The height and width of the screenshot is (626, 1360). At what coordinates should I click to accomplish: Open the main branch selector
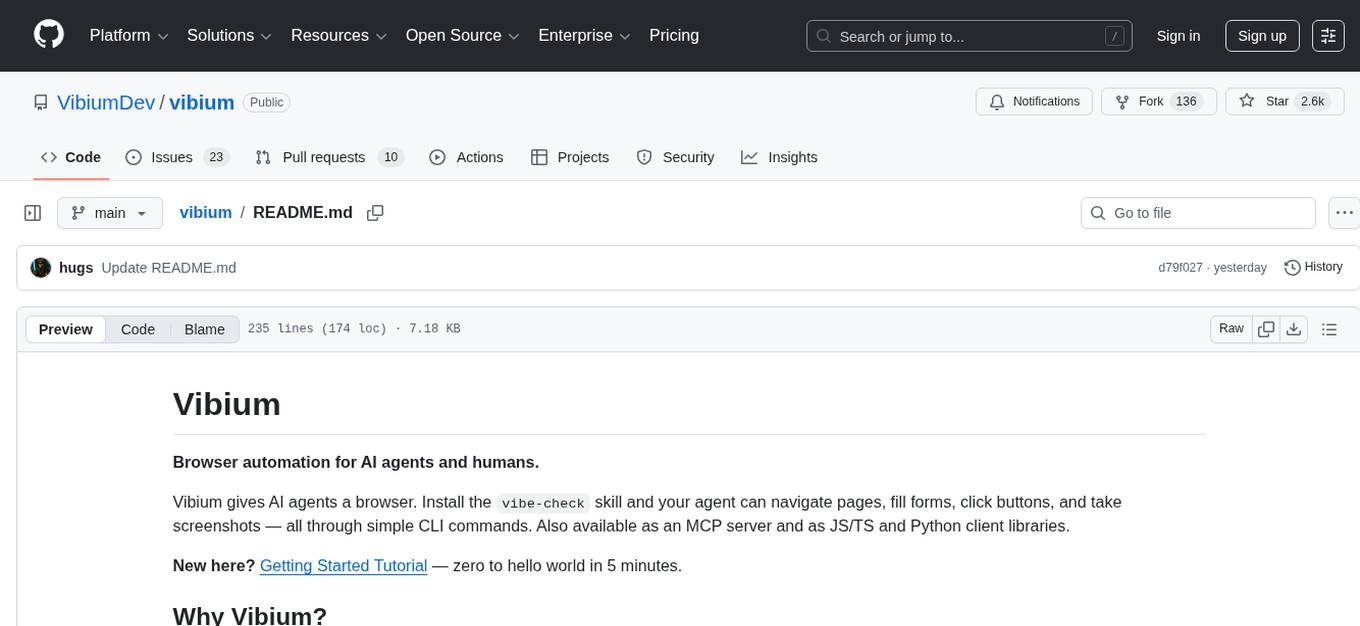tap(110, 212)
